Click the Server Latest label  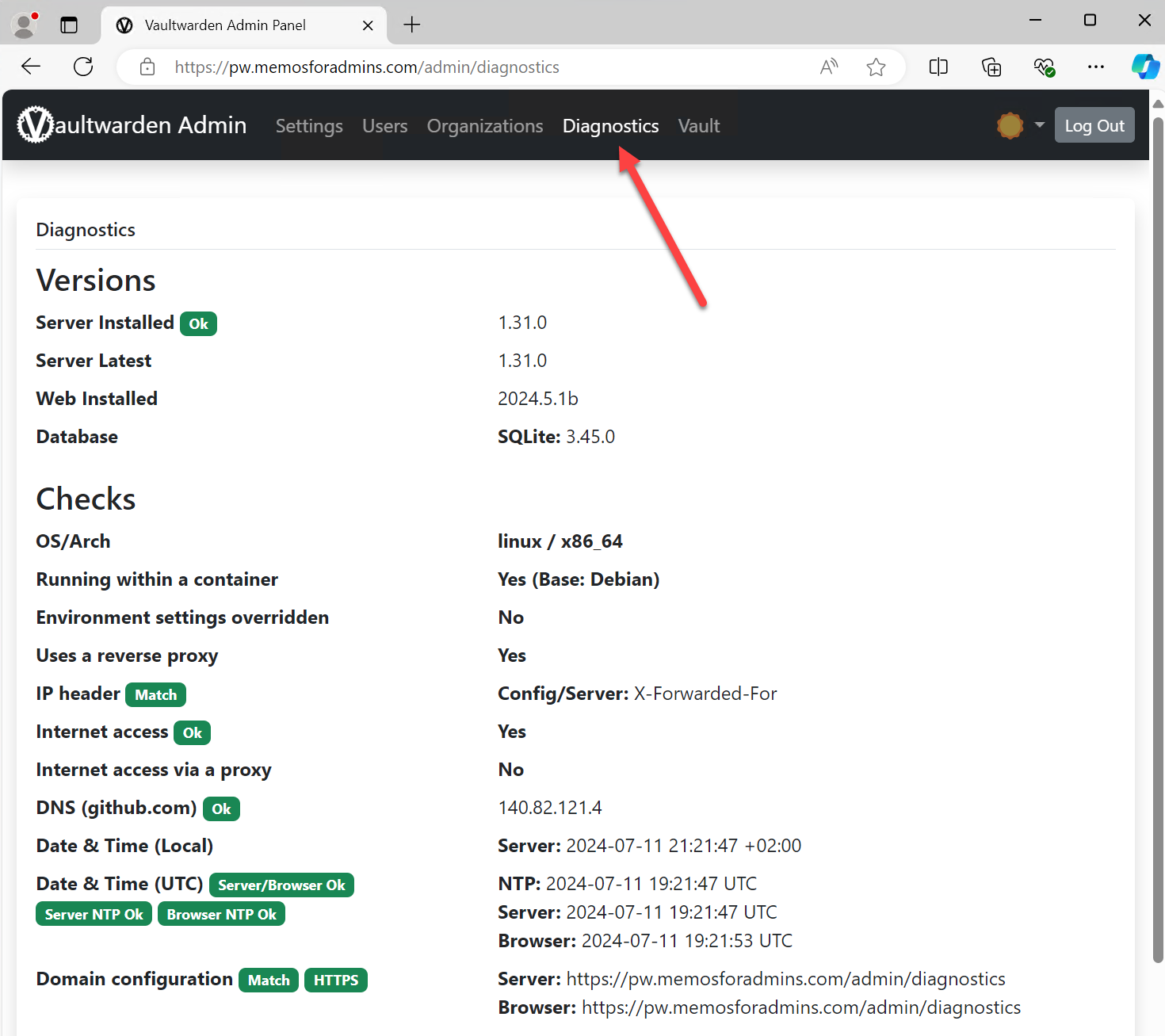coord(94,361)
